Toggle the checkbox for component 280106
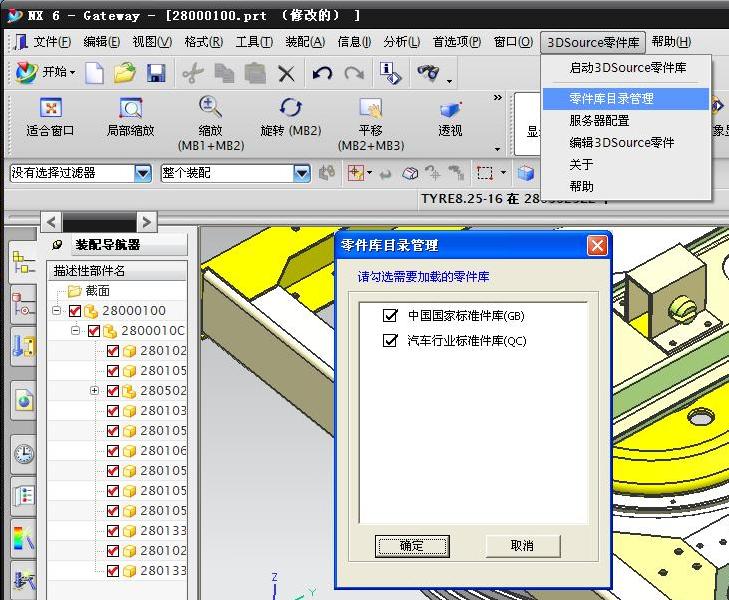The image size is (729, 600). (x=113, y=450)
